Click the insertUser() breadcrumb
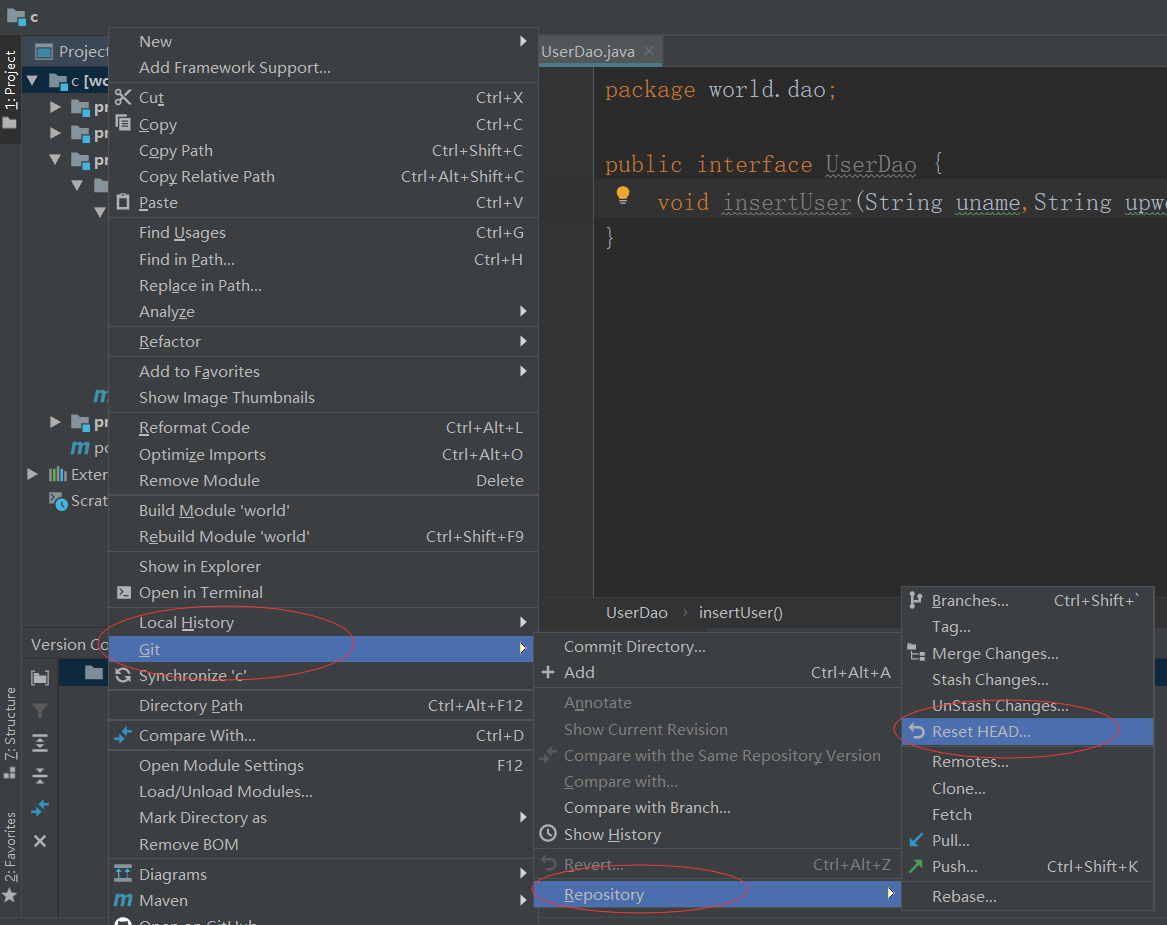Image resolution: width=1167 pixels, height=925 pixels. (741, 612)
